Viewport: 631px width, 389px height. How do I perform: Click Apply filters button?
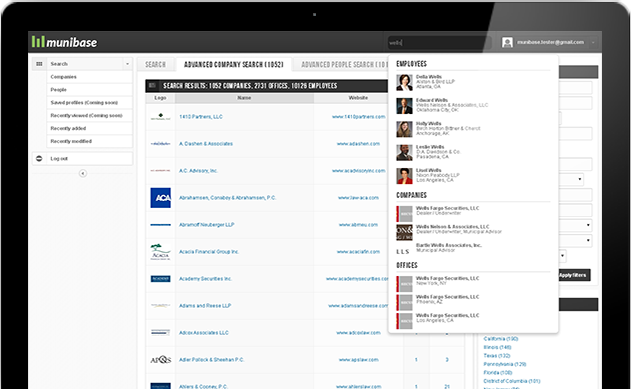coord(572,275)
